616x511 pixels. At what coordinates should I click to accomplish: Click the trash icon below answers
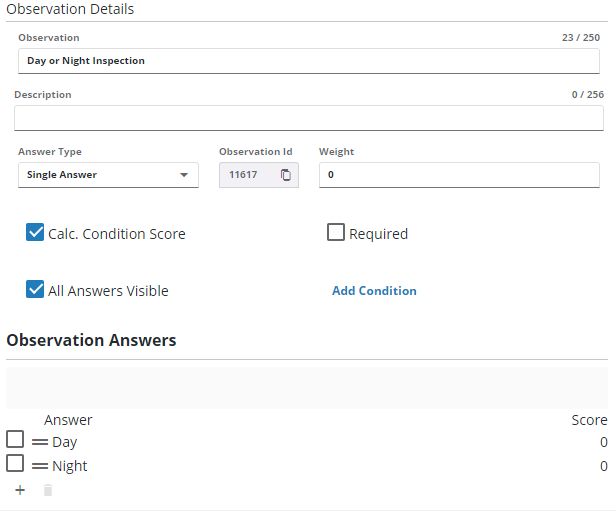pos(48,490)
